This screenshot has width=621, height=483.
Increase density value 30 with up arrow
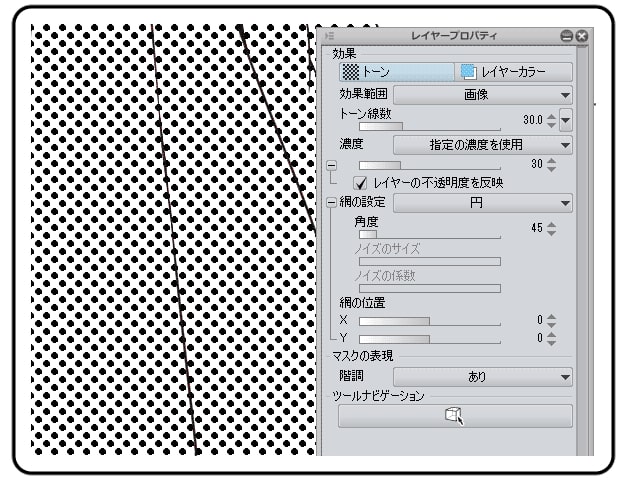(551, 161)
